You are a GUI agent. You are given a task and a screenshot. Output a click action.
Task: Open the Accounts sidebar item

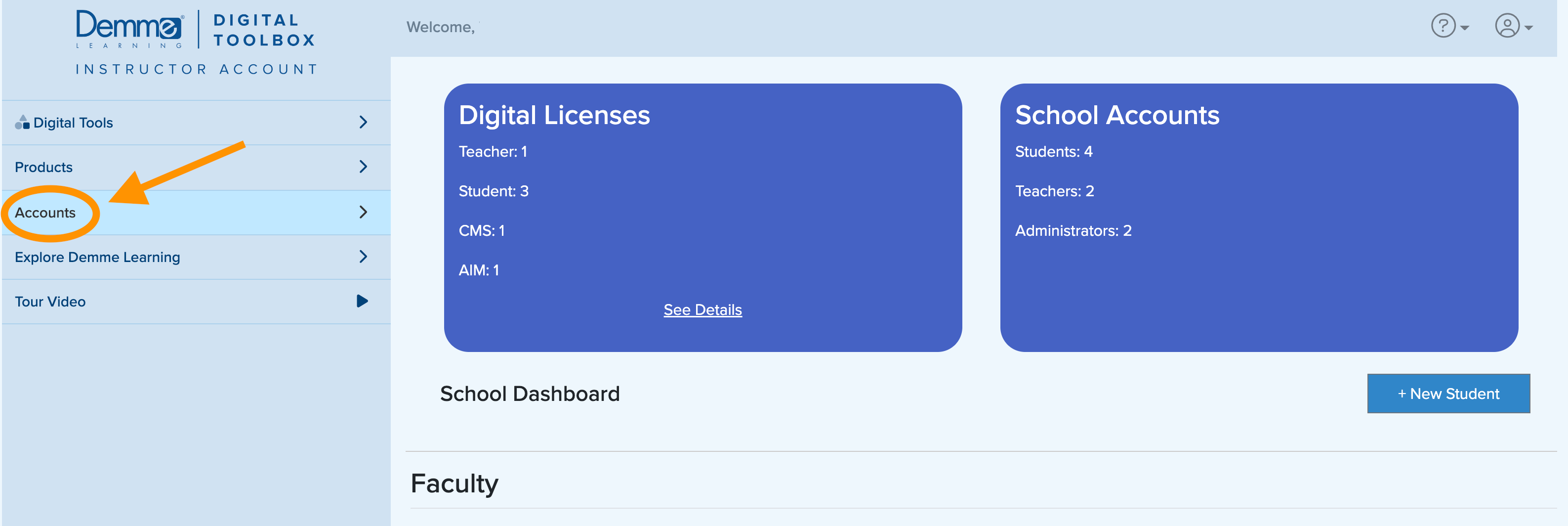pos(45,213)
